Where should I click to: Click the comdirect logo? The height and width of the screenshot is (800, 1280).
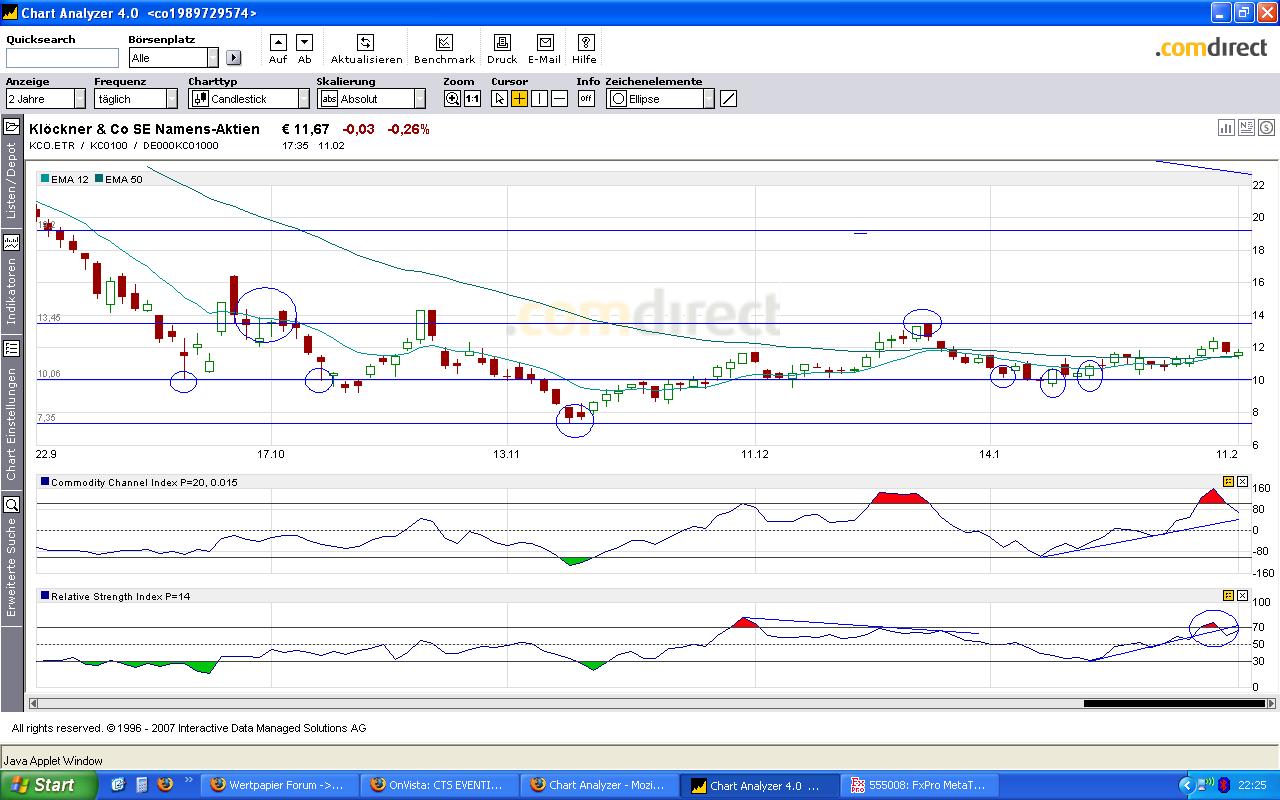click(x=1211, y=47)
